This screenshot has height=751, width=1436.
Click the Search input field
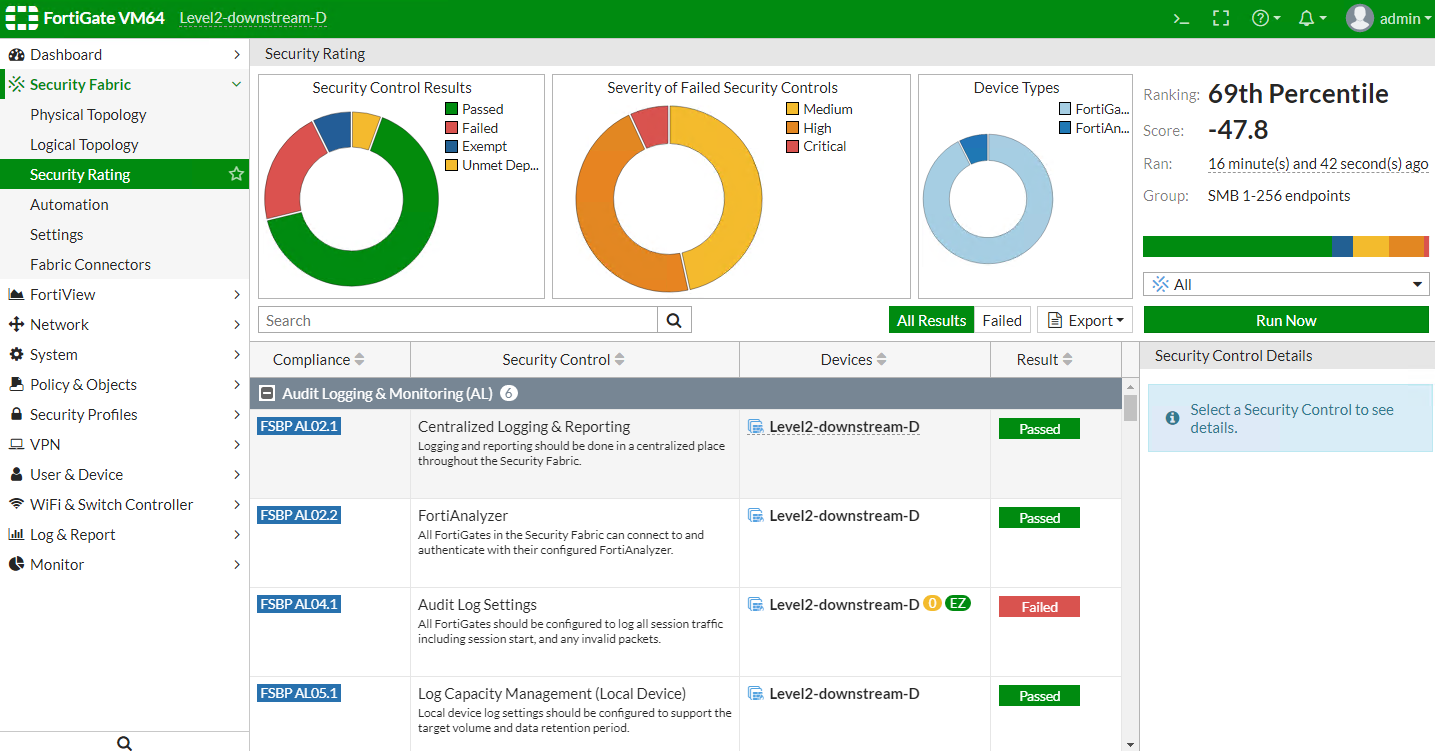pyautogui.click(x=458, y=320)
